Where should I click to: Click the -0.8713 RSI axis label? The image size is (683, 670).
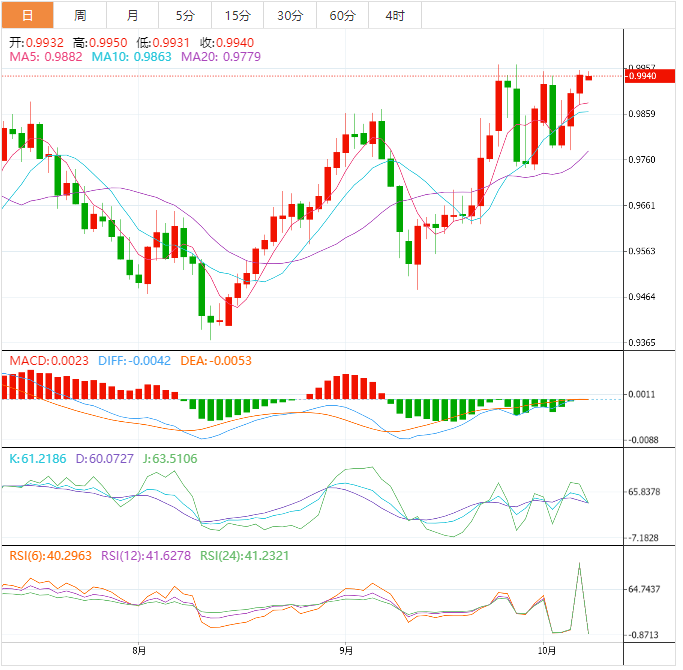pos(643,635)
